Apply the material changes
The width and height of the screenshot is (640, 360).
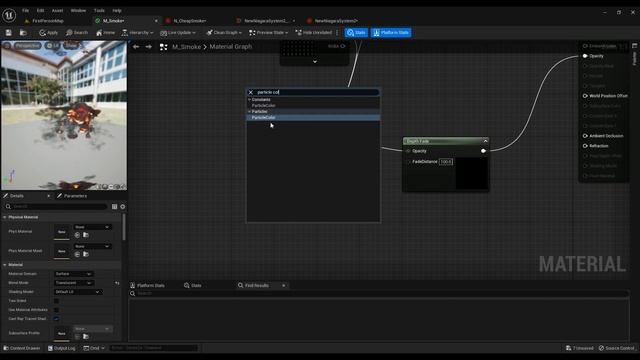[49, 33]
